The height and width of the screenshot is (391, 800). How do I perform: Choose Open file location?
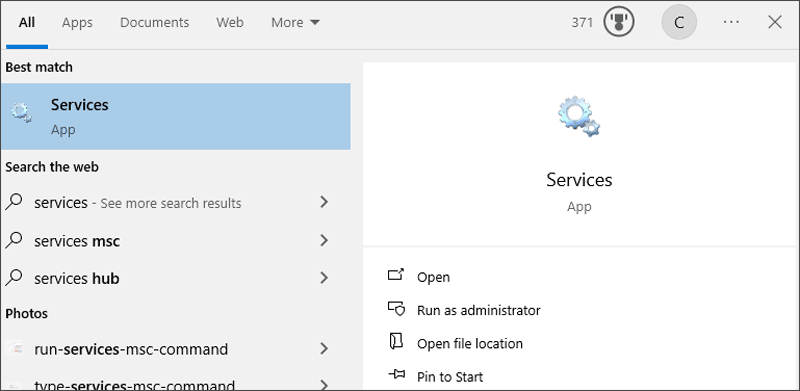point(470,344)
